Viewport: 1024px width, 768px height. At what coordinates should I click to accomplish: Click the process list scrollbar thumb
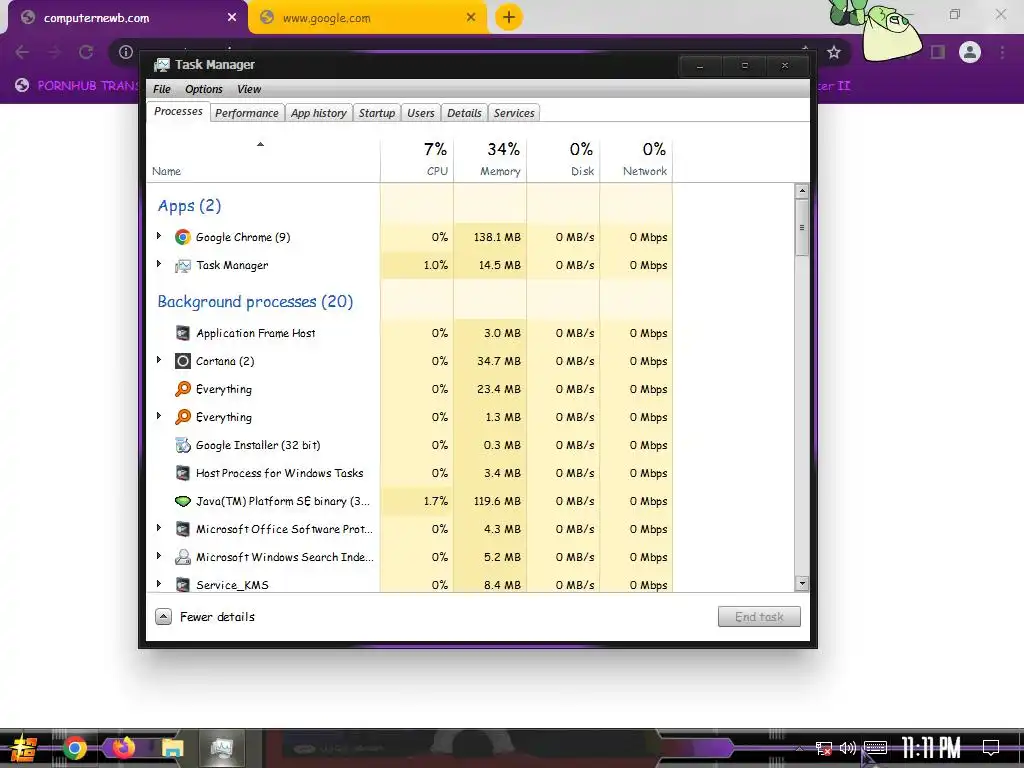(802, 227)
